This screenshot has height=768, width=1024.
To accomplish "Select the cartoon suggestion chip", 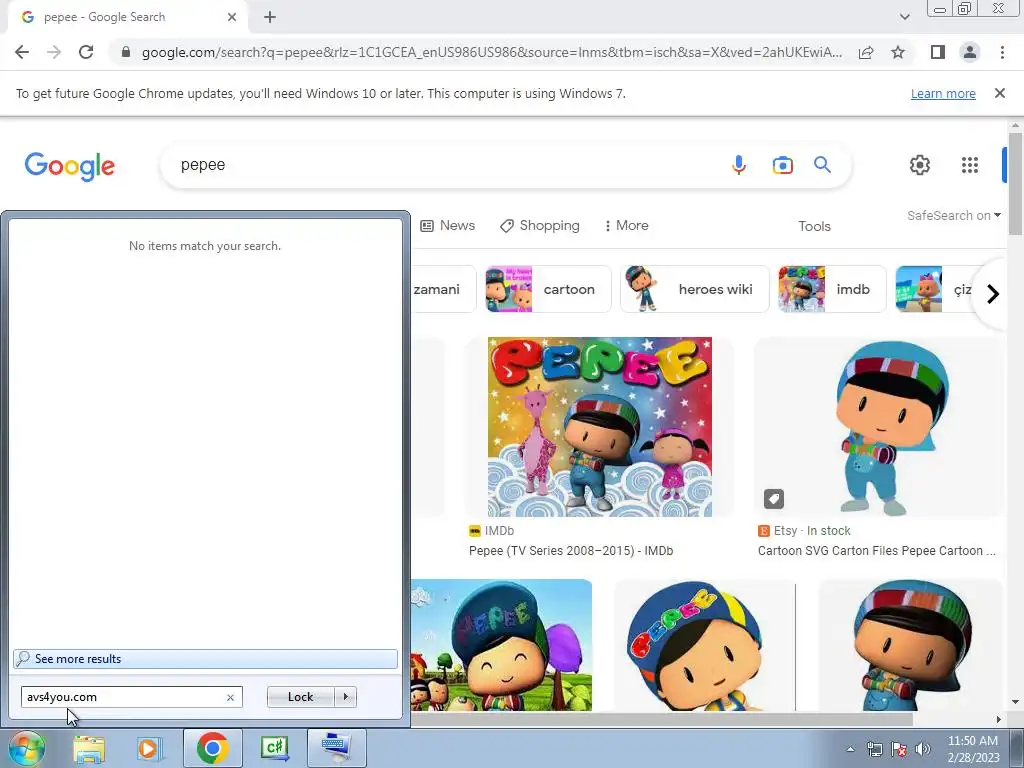I will pyautogui.click(x=548, y=289).
